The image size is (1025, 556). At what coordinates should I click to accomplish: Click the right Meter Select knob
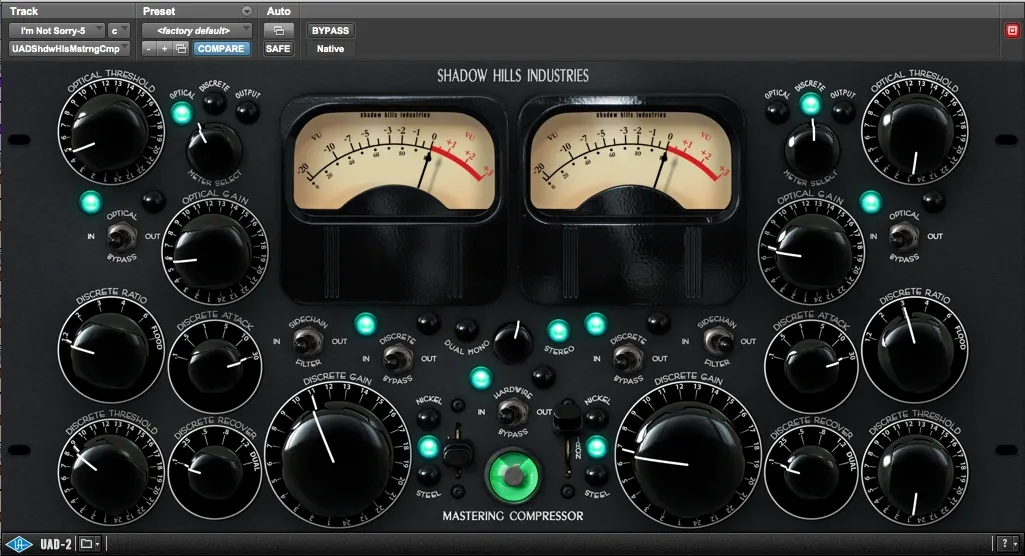tap(812, 149)
